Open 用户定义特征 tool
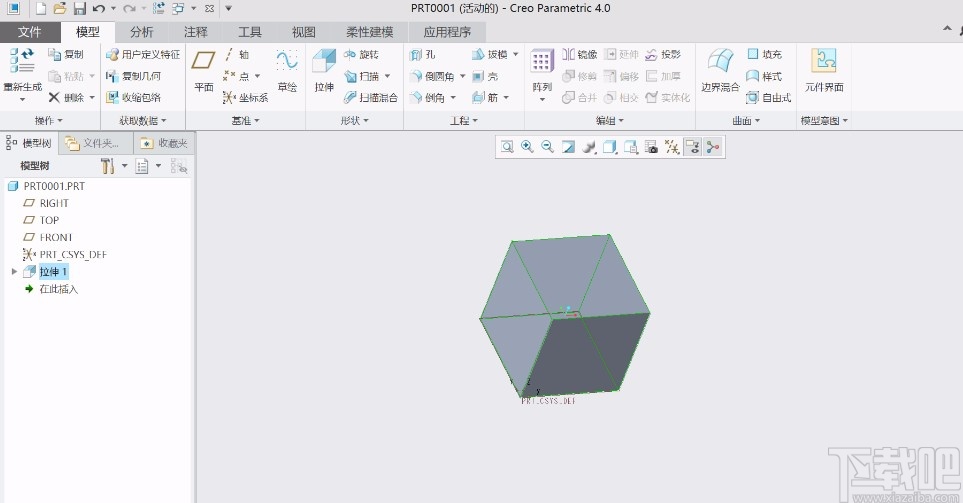Viewport: 963px width, 503px height. (142, 54)
